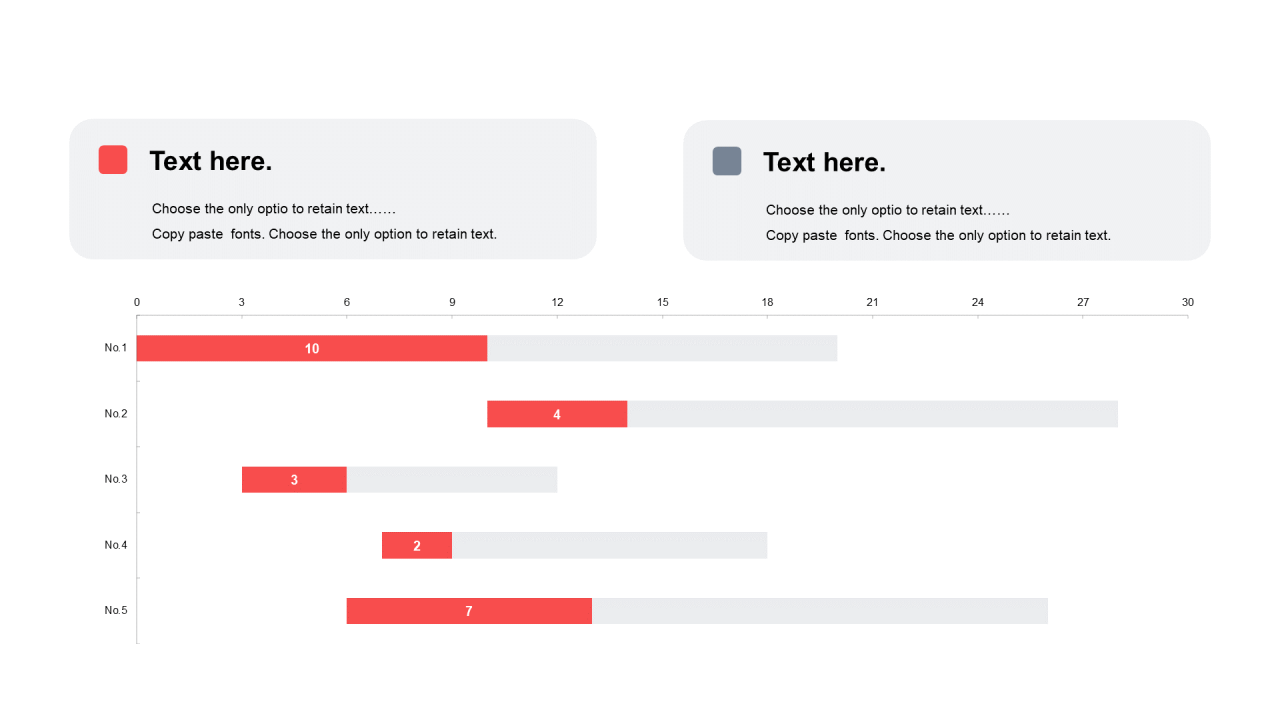
Task: Click the No.5 axis label
Action: tap(116, 610)
